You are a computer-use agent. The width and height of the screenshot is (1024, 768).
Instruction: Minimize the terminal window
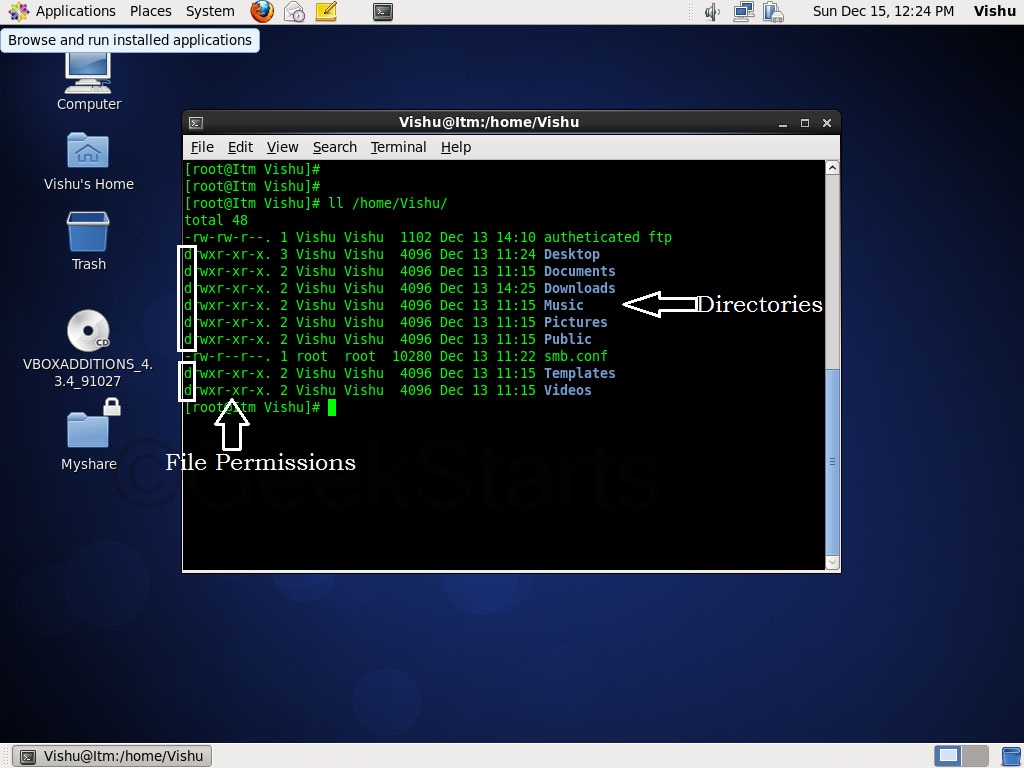(x=783, y=123)
